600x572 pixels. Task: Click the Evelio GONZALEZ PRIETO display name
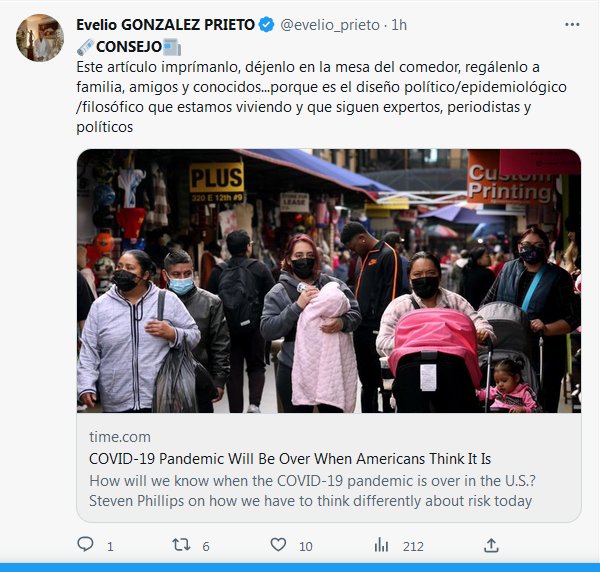coord(165,25)
